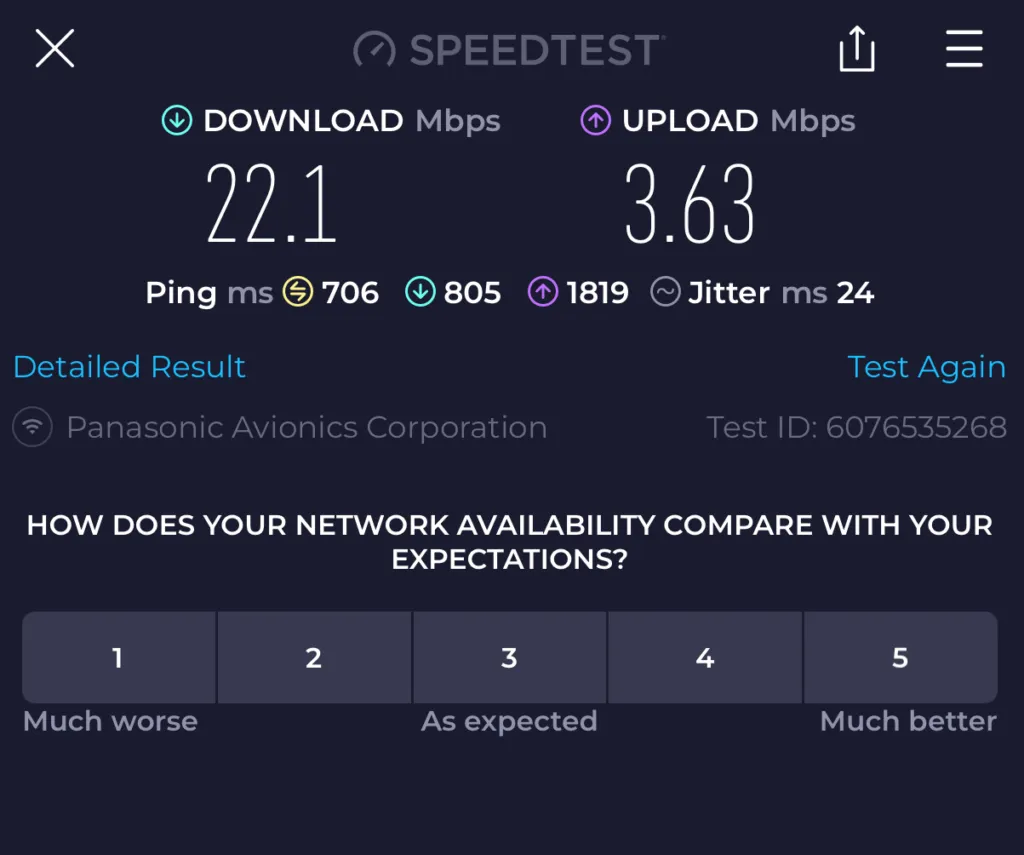Tap the purple upload ping icon
This screenshot has height=855, width=1024.
[x=543, y=293]
